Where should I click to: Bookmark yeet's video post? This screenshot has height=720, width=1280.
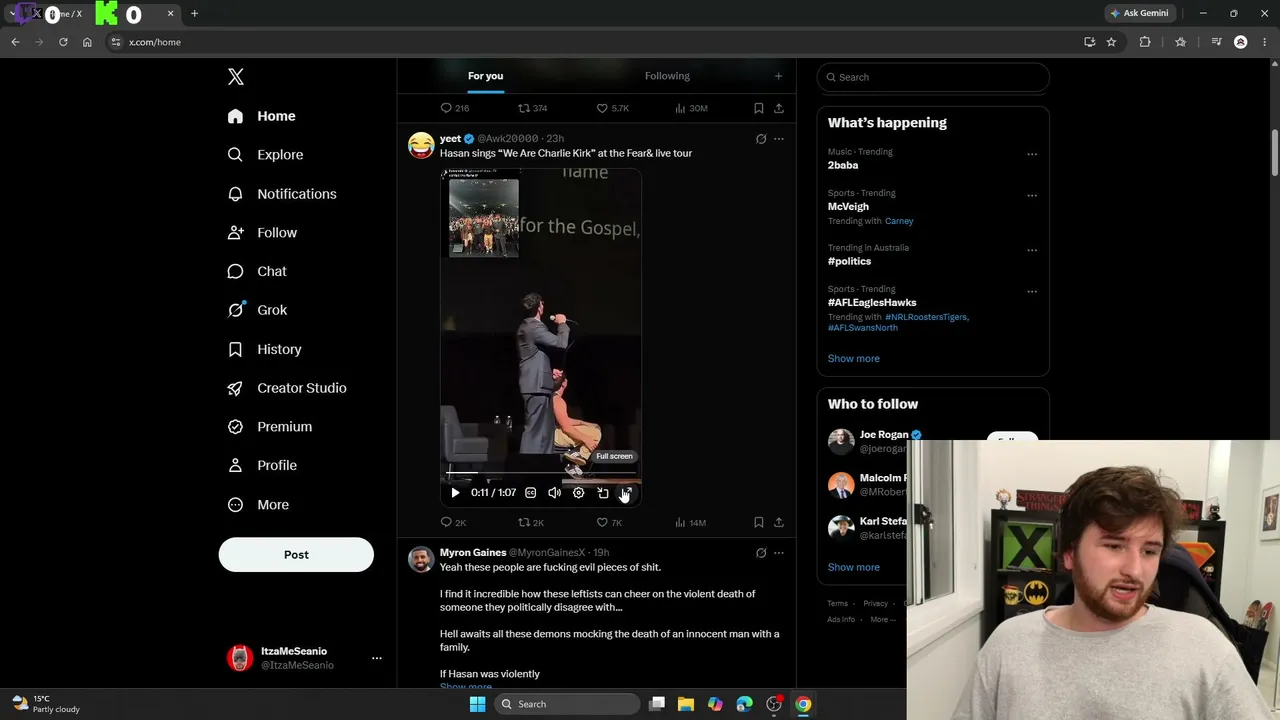(759, 523)
